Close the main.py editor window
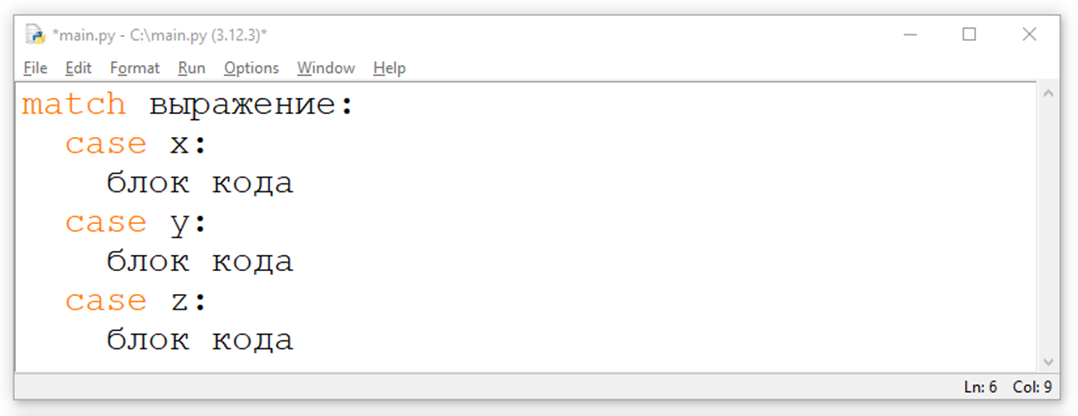 (x=1029, y=34)
